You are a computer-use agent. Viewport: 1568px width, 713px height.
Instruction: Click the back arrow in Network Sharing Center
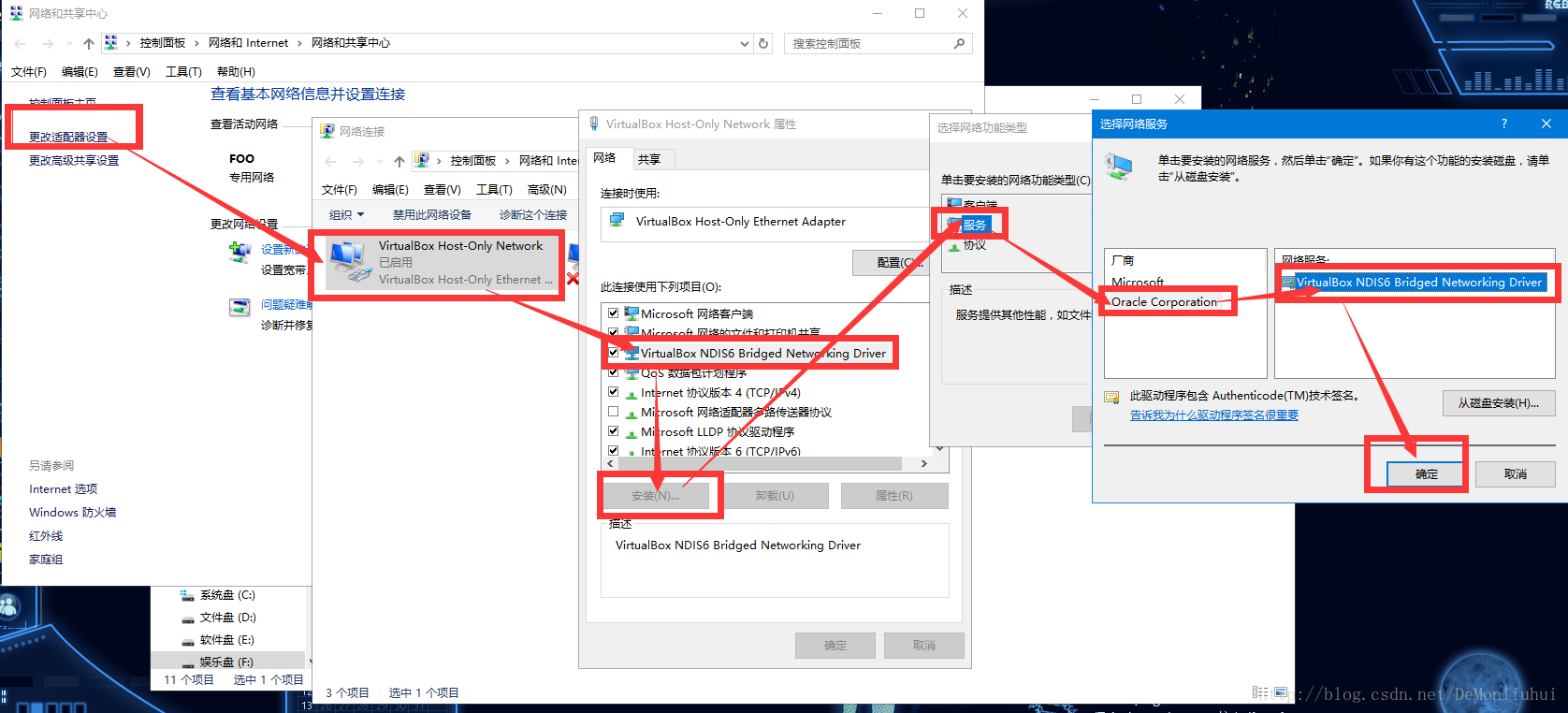pos(21,44)
